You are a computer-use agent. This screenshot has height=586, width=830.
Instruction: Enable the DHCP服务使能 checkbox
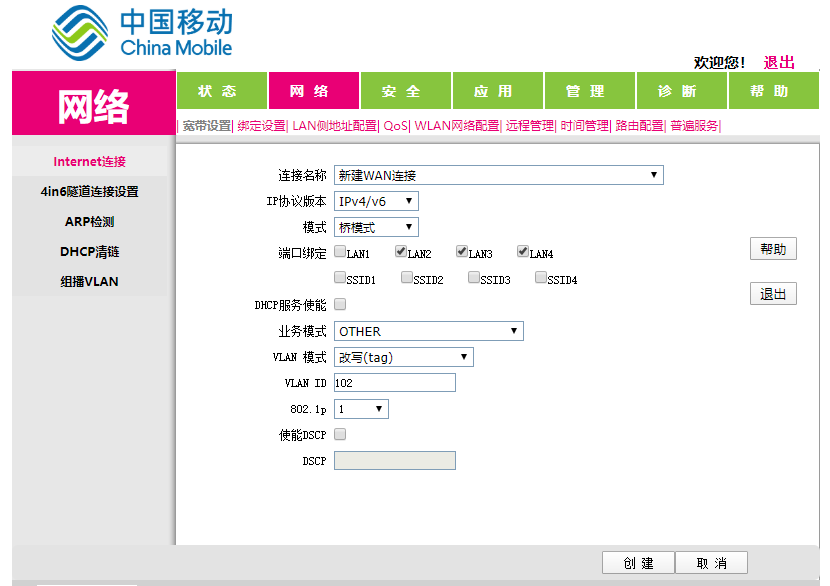click(x=340, y=304)
